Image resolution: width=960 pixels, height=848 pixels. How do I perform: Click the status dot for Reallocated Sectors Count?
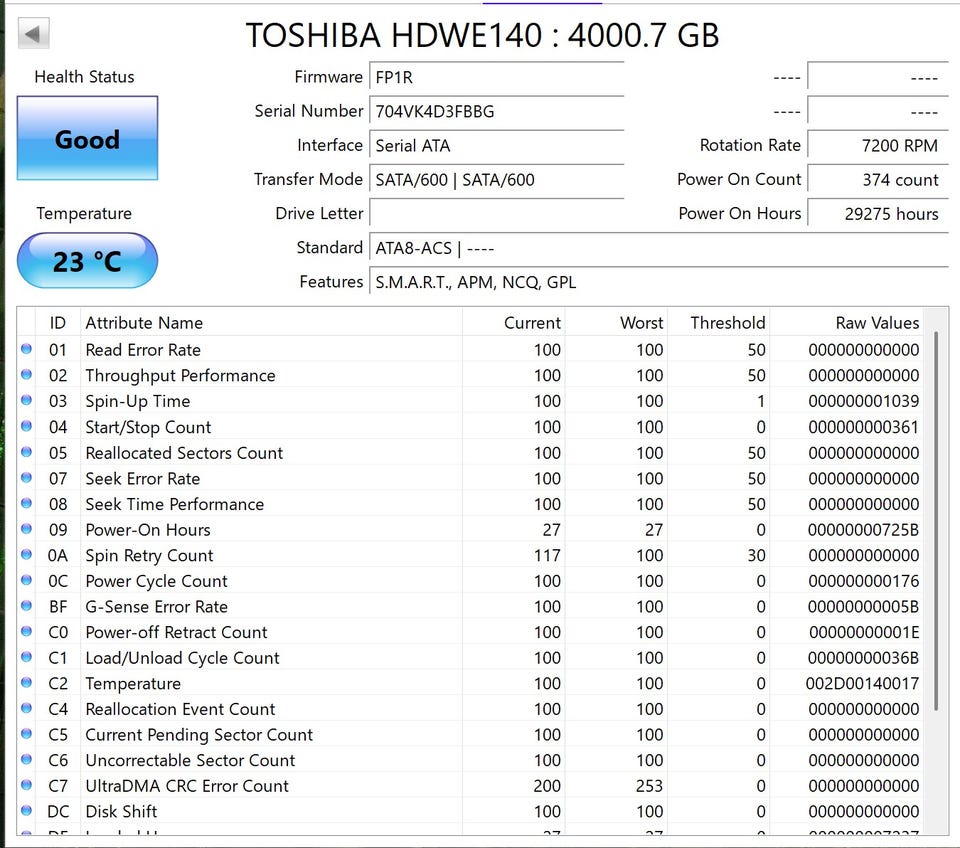click(x=26, y=453)
